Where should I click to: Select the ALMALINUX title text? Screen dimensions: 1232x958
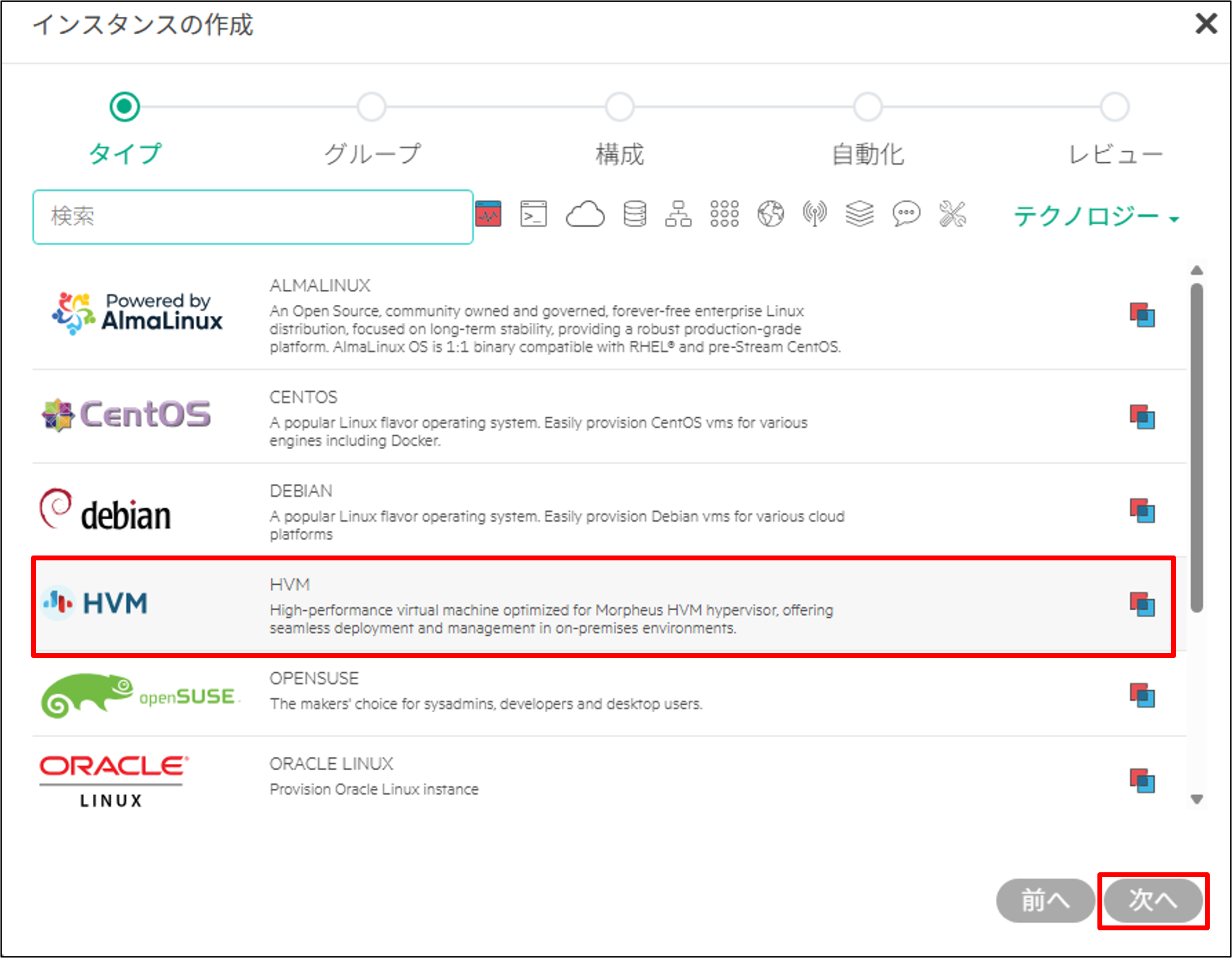tap(320, 286)
